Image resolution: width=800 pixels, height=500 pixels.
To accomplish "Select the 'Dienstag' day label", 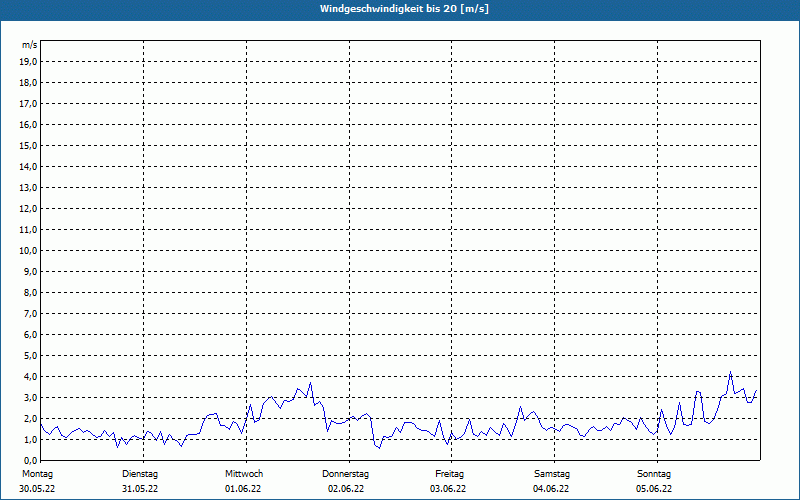I will tap(140, 474).
